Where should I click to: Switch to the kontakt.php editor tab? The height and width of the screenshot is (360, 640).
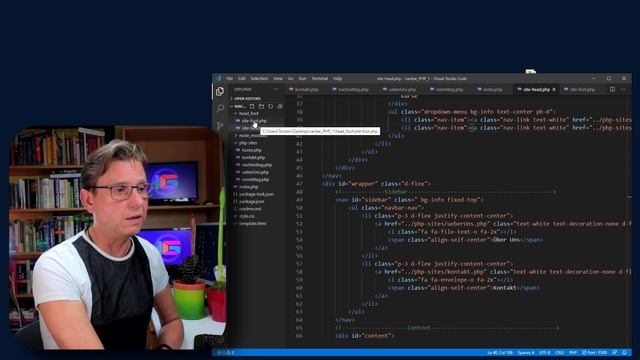pos(304,89)
